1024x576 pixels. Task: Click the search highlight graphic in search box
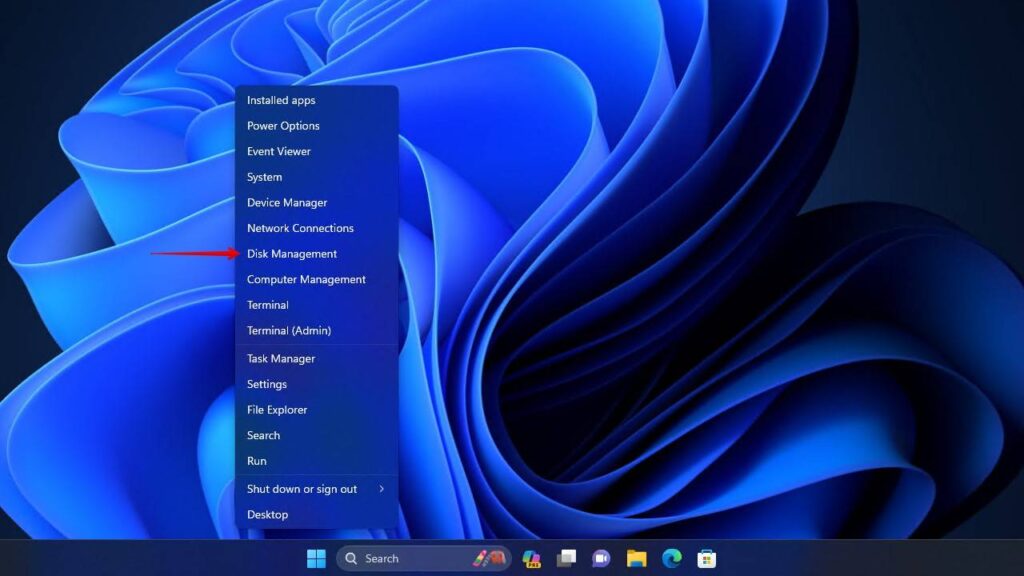[x=489, y=558]
